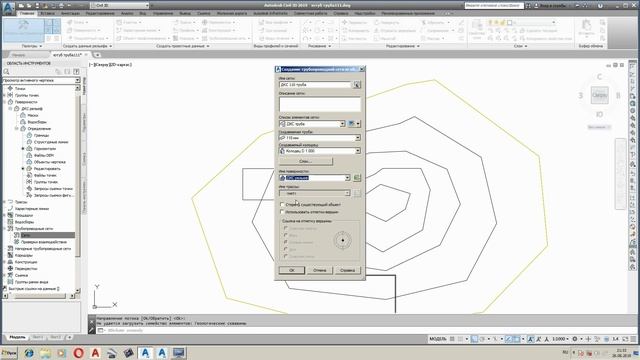Select the Коридоры tree item
Screen dimensions: 640x360
(x=24, y=255)
